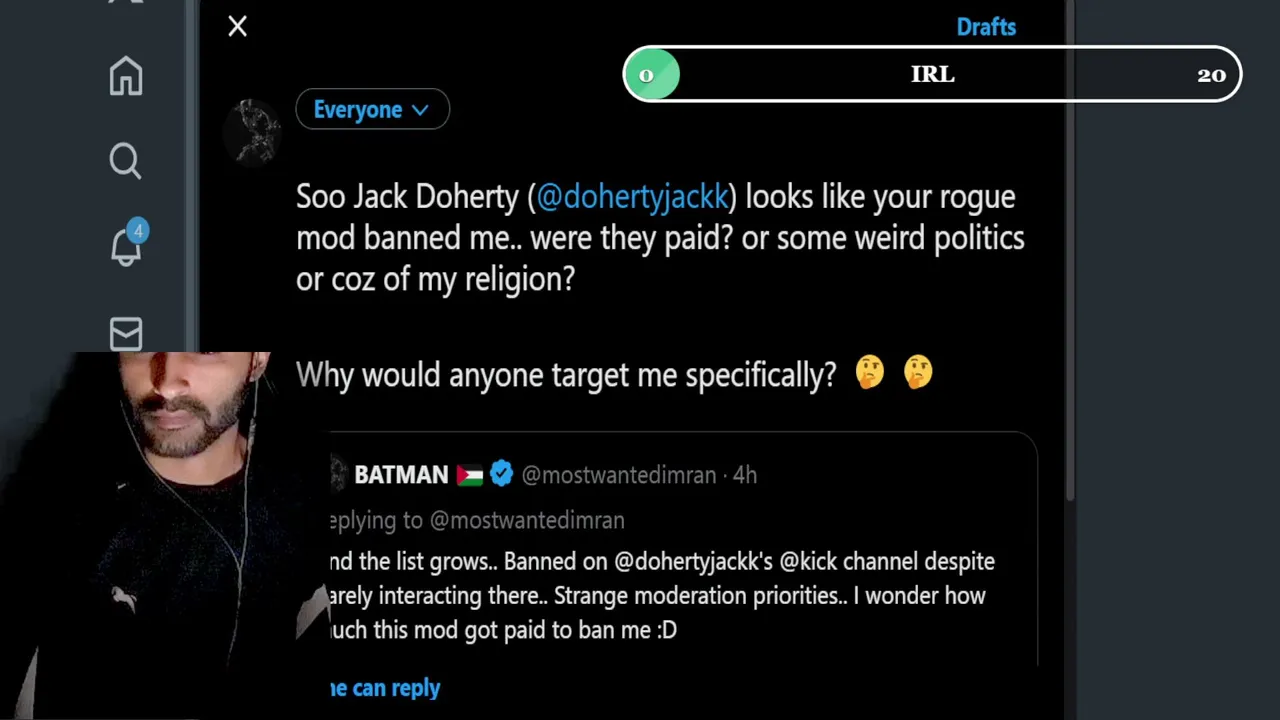Click the BATMAN display name in quoted post
1280x720 pixels.
point(401,475)
